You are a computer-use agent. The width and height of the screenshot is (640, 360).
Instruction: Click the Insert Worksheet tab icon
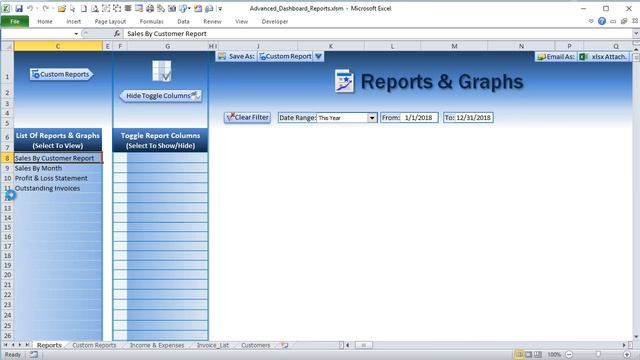284,345
